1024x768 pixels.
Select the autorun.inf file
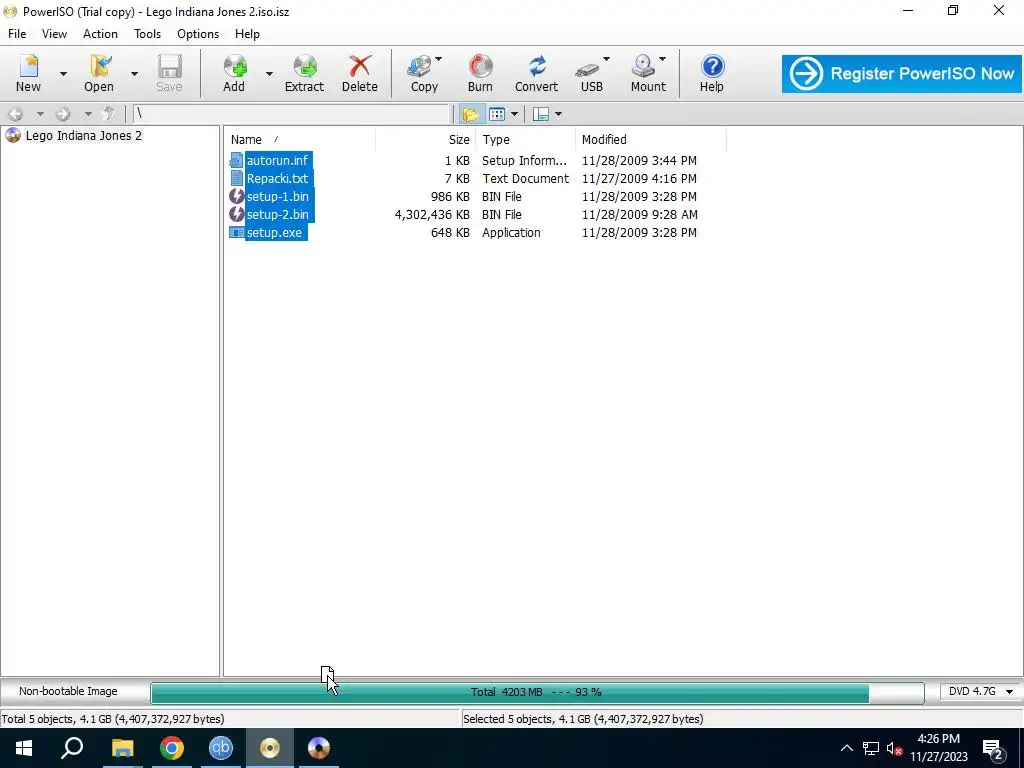[277, 161]
